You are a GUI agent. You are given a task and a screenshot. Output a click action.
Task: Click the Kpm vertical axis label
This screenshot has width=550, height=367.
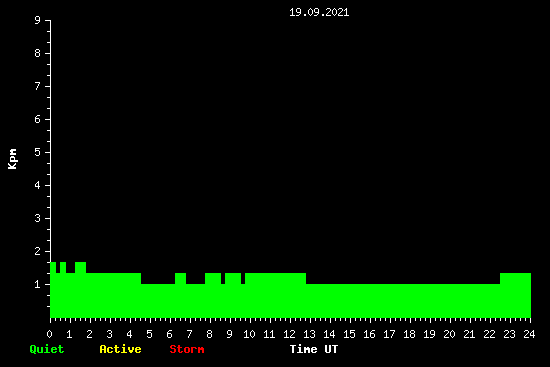[13, 159]
